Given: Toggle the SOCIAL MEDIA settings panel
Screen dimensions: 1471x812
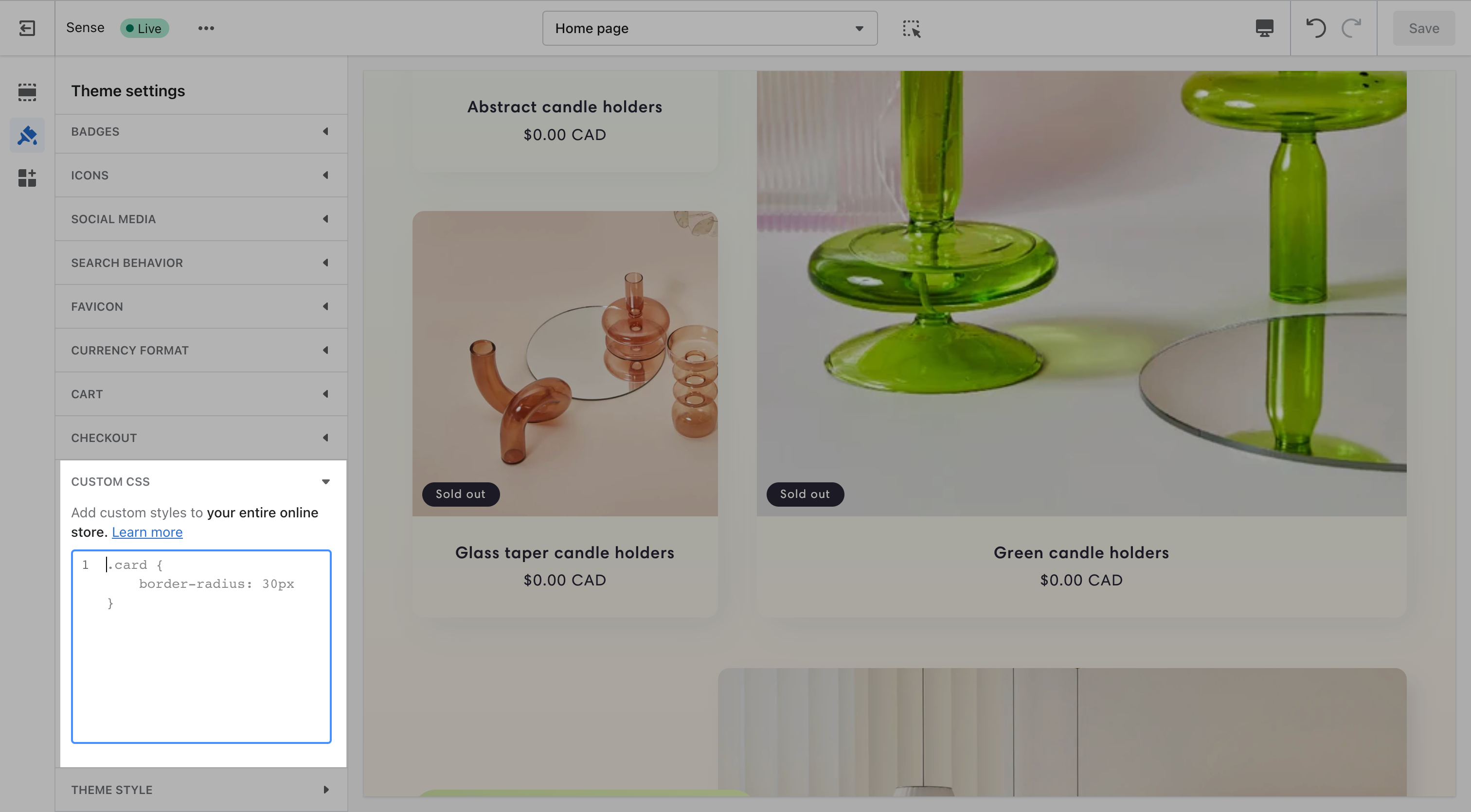Looking at the screenshot, I should (x=200, y=220).
